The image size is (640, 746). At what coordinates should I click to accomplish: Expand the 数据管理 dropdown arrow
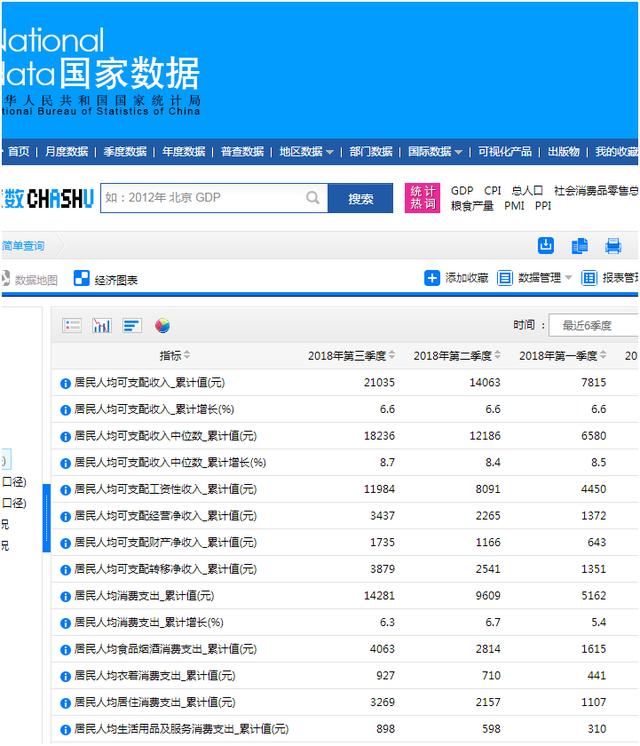pos(568,278)
